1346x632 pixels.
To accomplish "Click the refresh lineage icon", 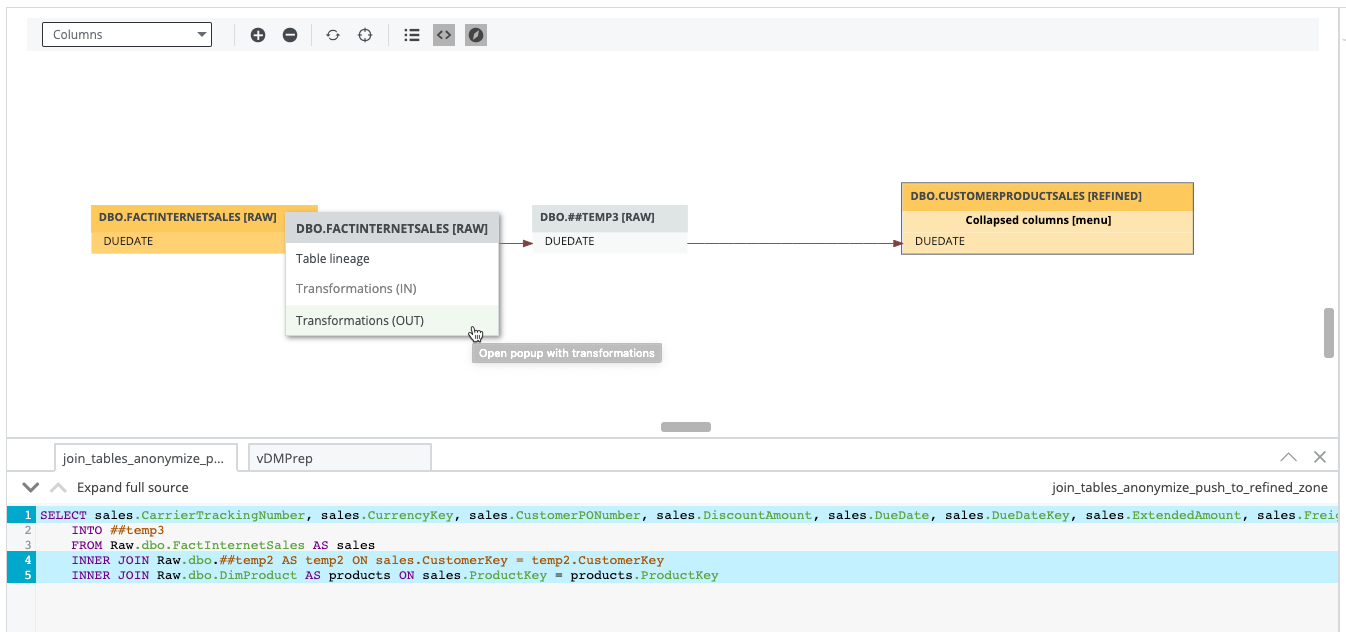I will click(x=333, y=35).
